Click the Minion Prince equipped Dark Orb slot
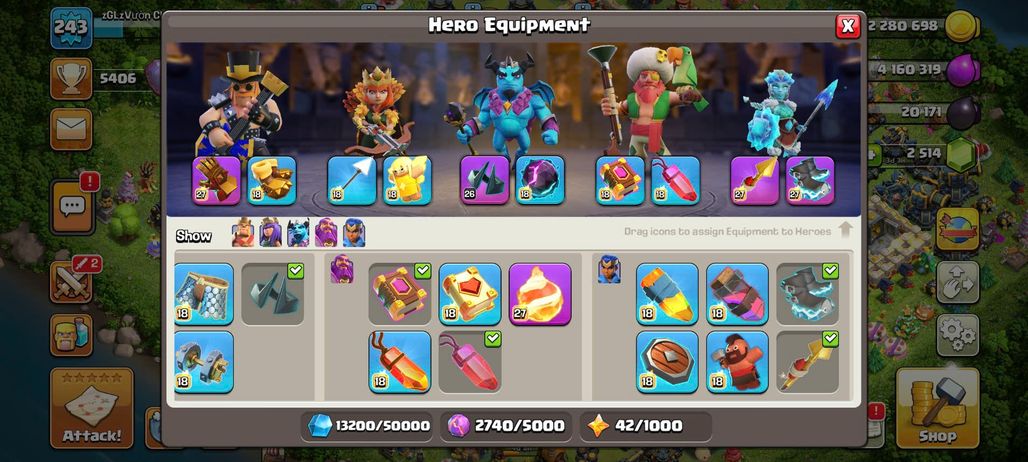 click(x=540, y=180)
